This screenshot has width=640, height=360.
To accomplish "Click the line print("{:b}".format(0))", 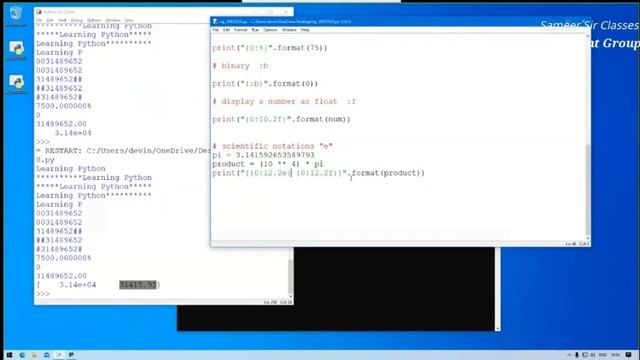I will [264, 84].
